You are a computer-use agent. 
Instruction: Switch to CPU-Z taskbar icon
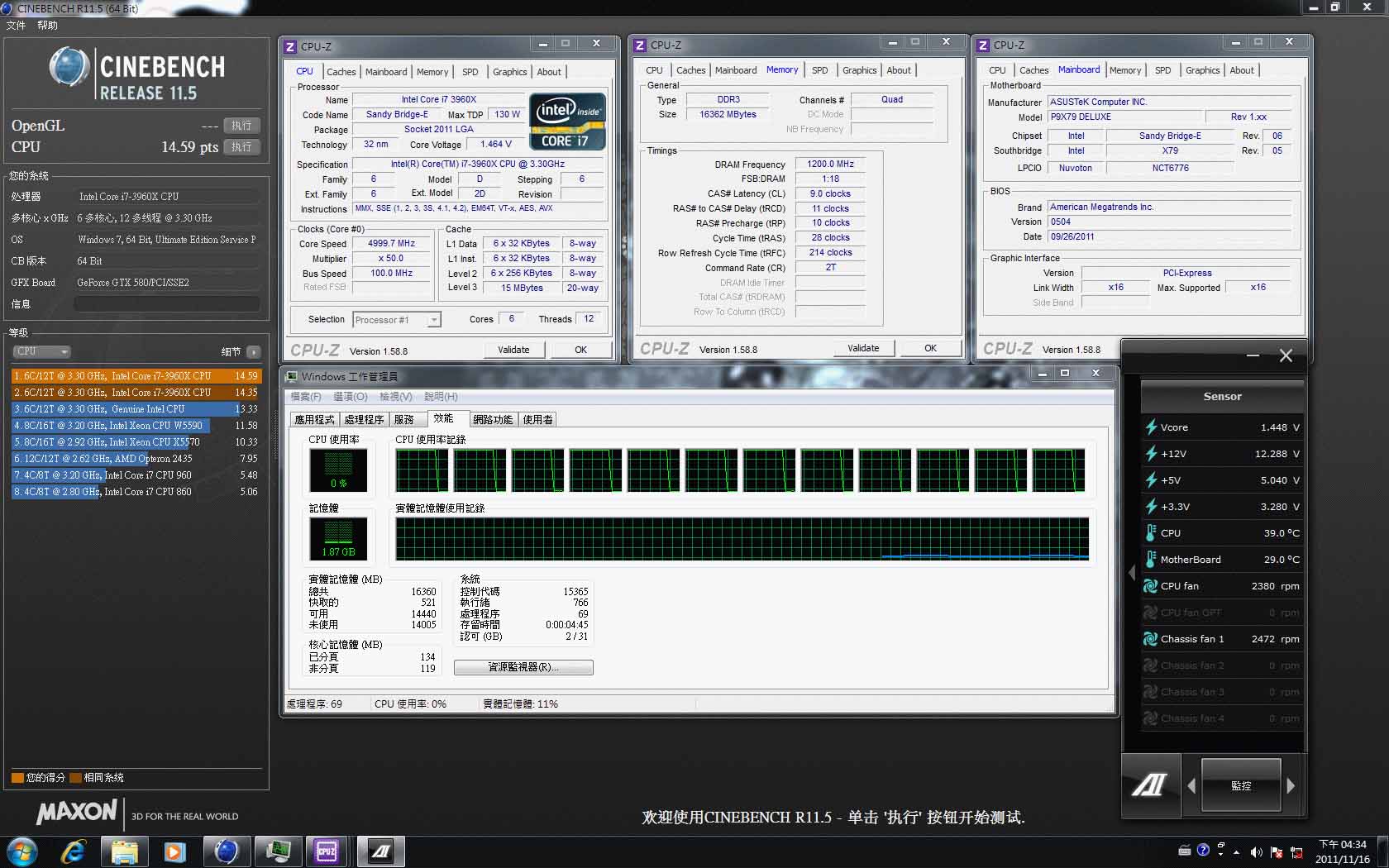click(x=327, y=851)
